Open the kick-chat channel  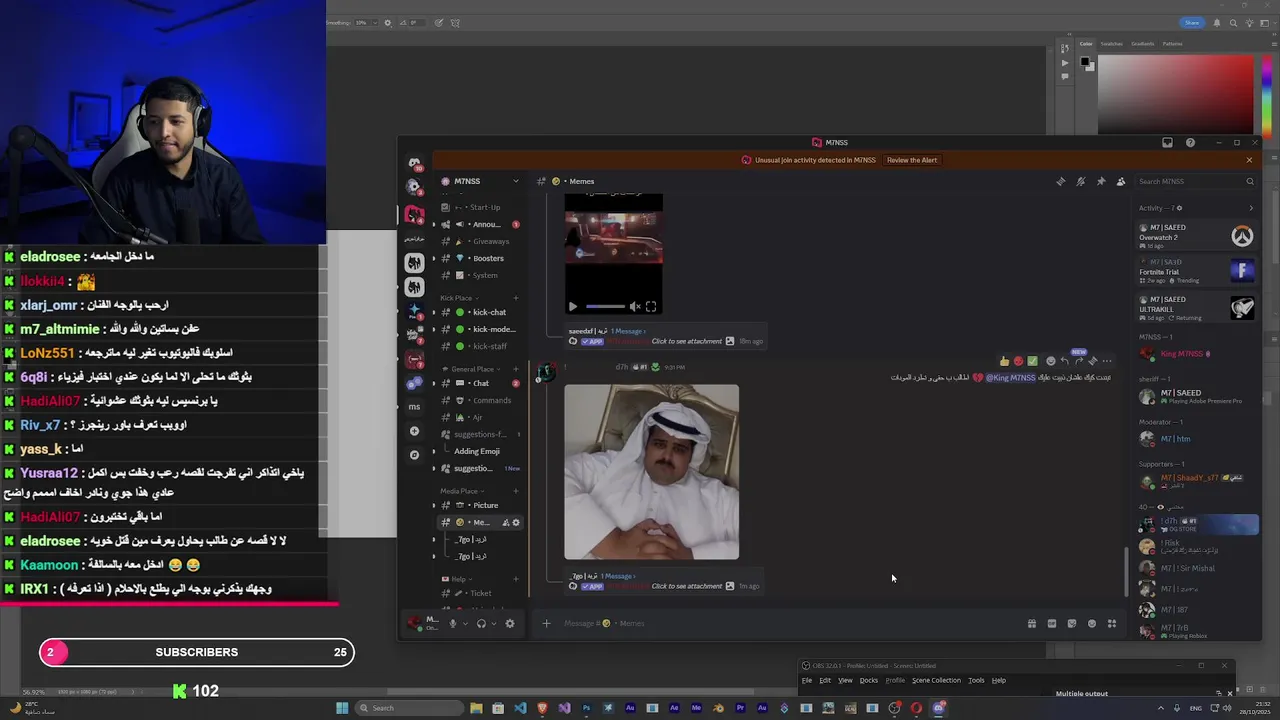pyautogui.click(x=481, y=312)
